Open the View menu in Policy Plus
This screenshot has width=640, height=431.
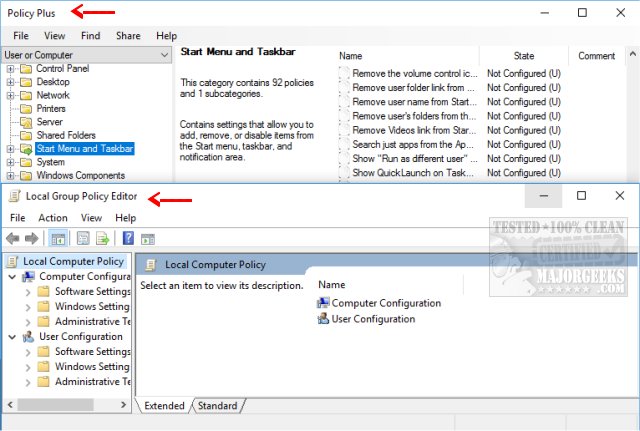tap(55, 36)
